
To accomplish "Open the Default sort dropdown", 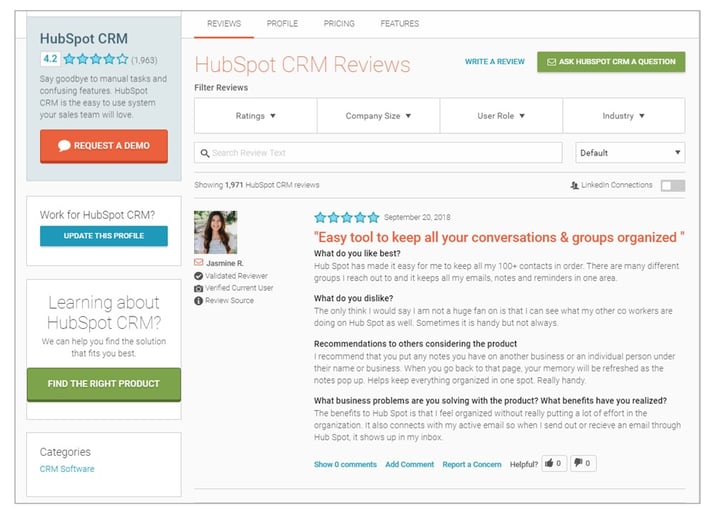I will pyautogui.click(x=630, y=153).
